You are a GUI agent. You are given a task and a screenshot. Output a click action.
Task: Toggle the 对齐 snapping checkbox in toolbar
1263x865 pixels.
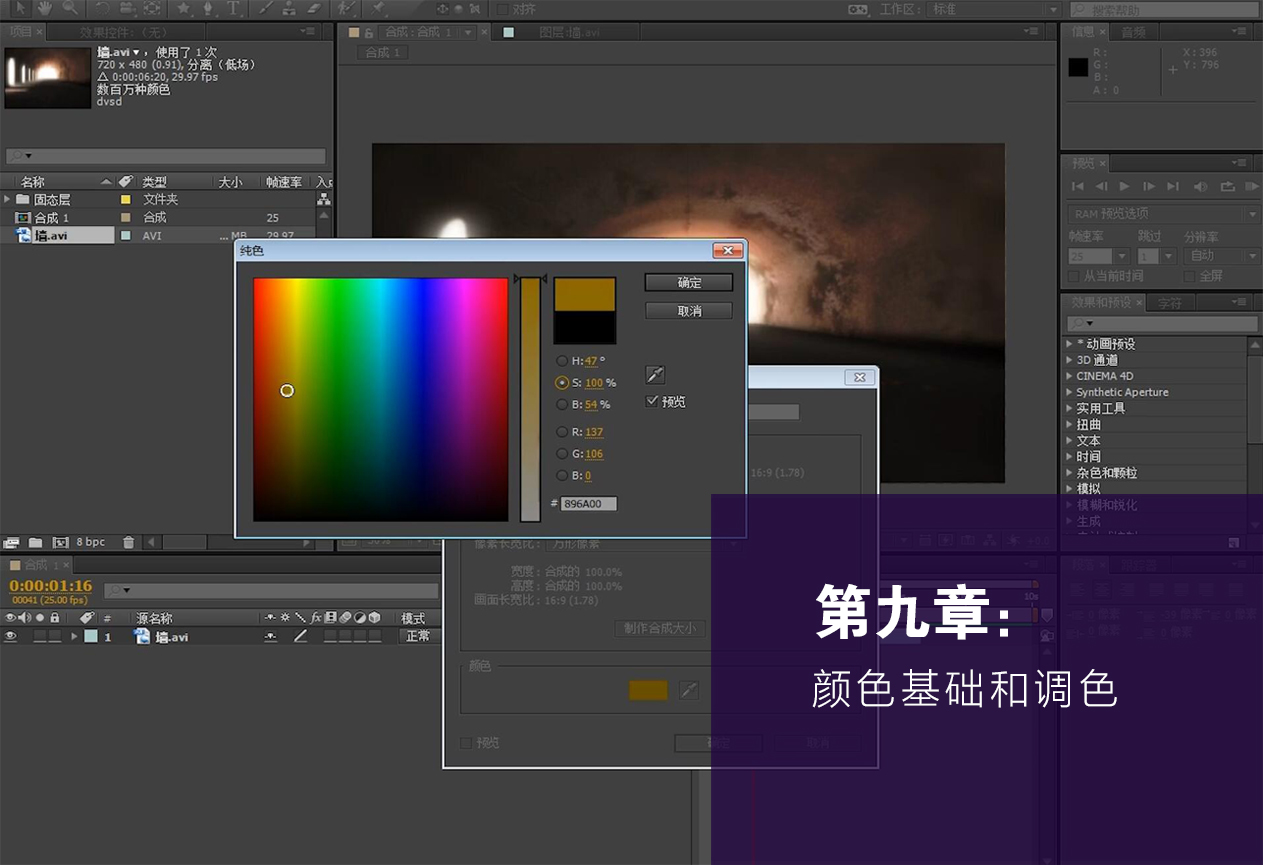[x=501, y=9]
